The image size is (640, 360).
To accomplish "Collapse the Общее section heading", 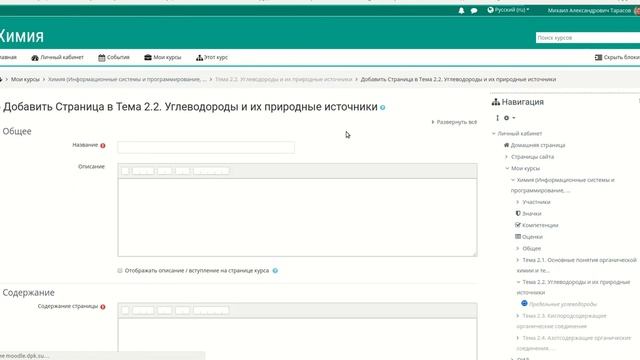I will tap(17, 131).
